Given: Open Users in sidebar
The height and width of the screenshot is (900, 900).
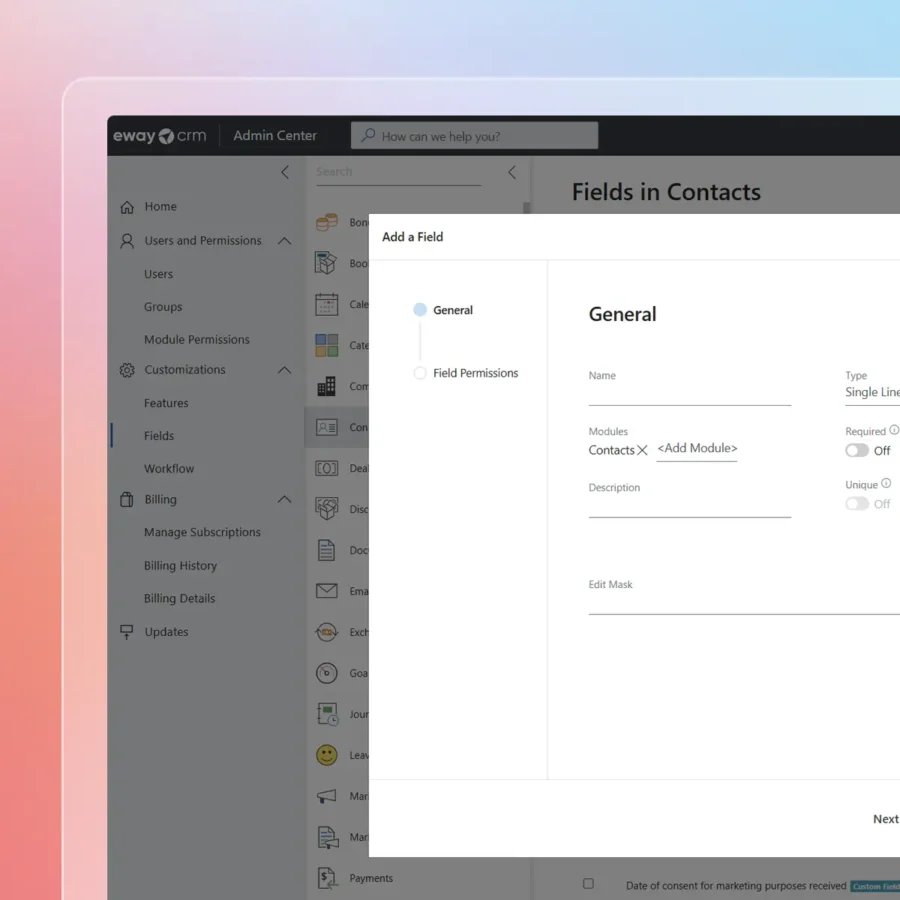Looking at the screenshot, I should (x=158, y=274).
